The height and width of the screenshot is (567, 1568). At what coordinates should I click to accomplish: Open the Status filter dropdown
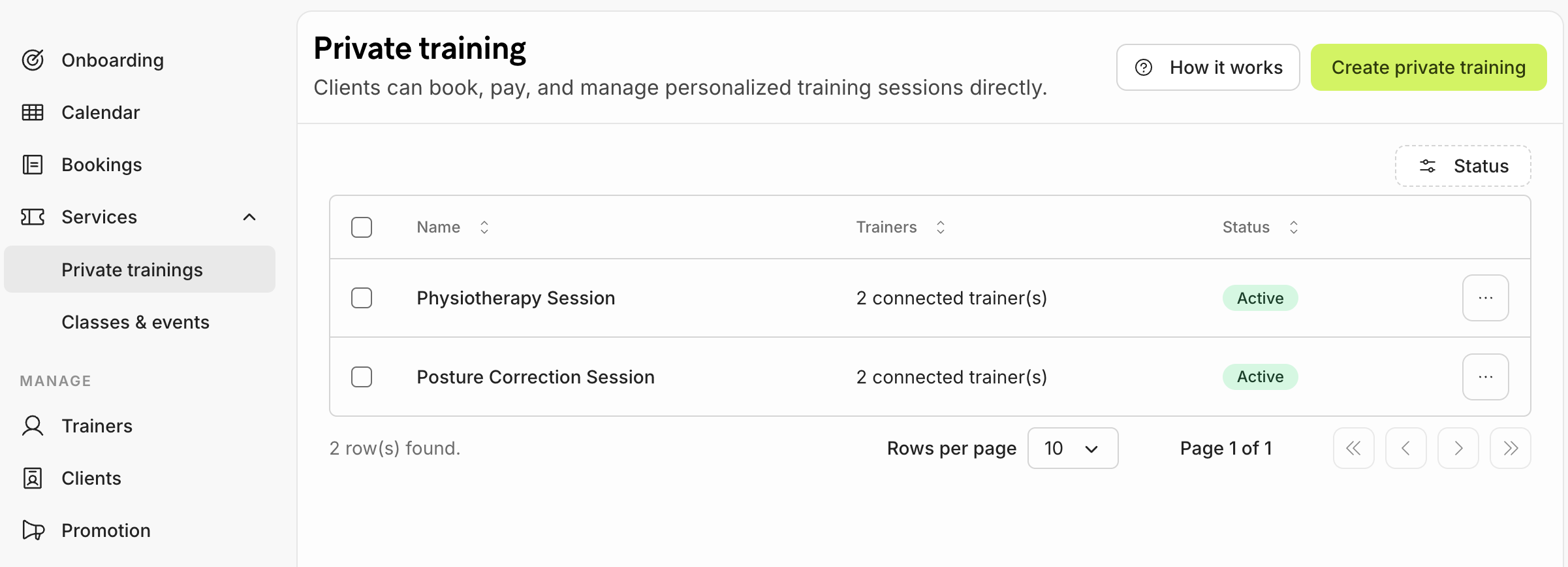(1463, 166)
